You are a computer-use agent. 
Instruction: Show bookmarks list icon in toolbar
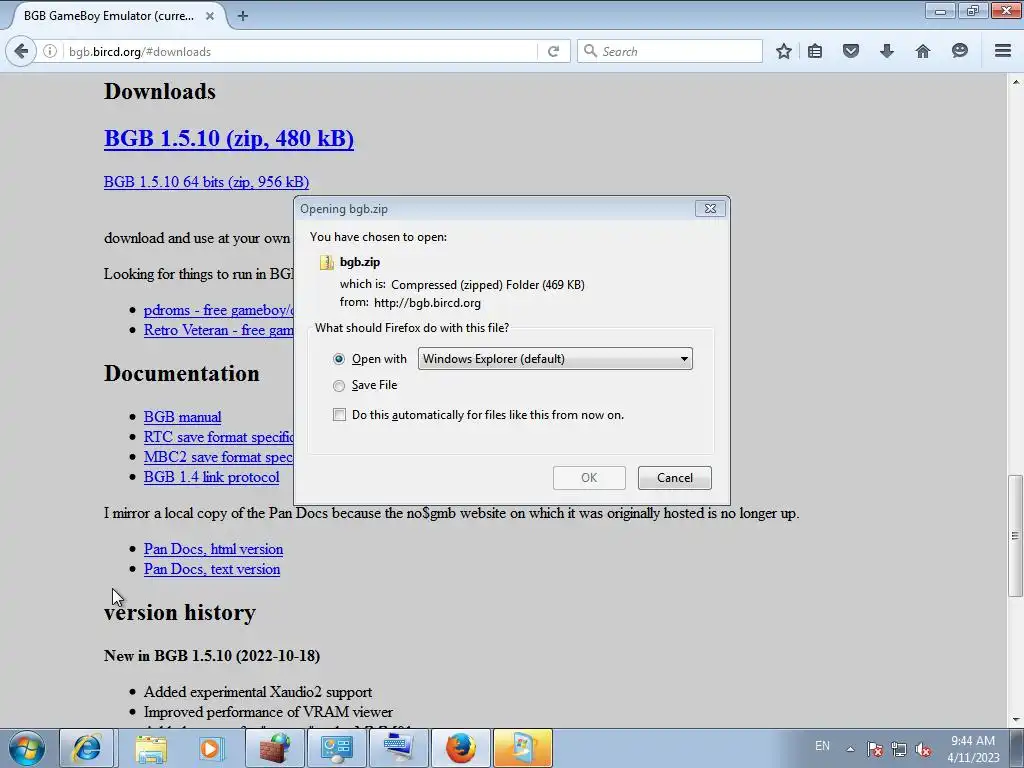point(815,51)
